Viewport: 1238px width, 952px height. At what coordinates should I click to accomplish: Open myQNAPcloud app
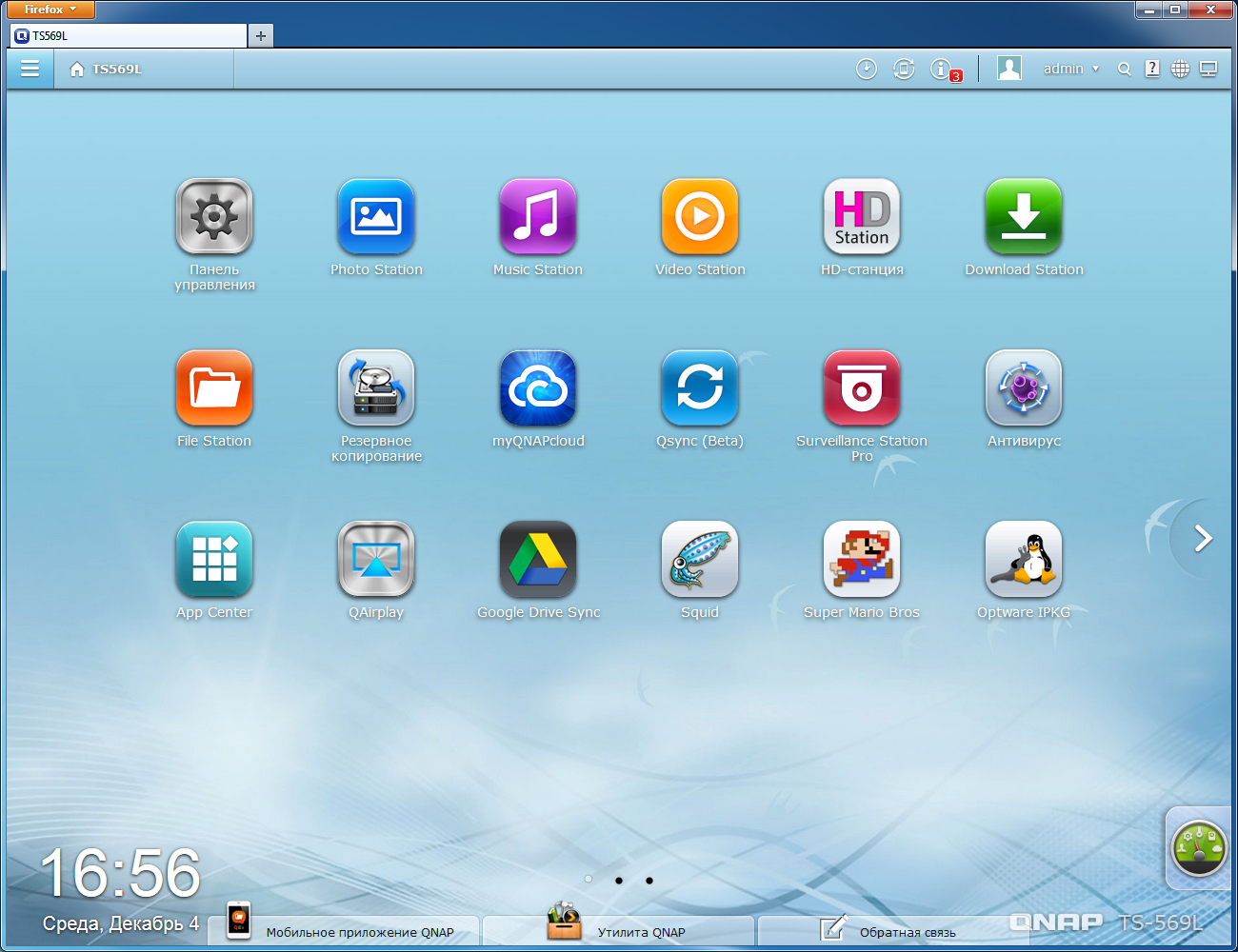click(x=538, y=388)
